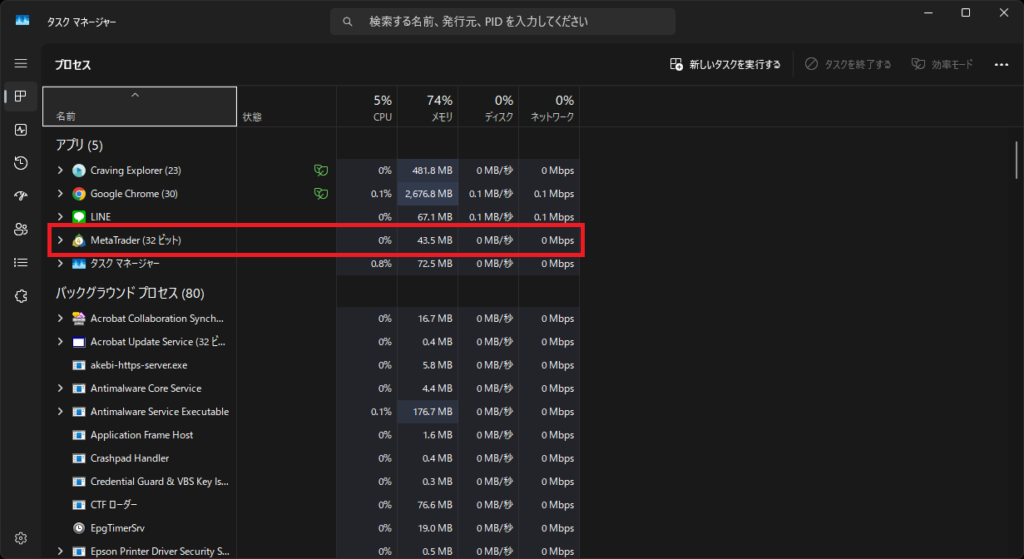This screenshot has height=559, width=1024.
Task: Click the Google Chrome app icon
Action: 79,194
